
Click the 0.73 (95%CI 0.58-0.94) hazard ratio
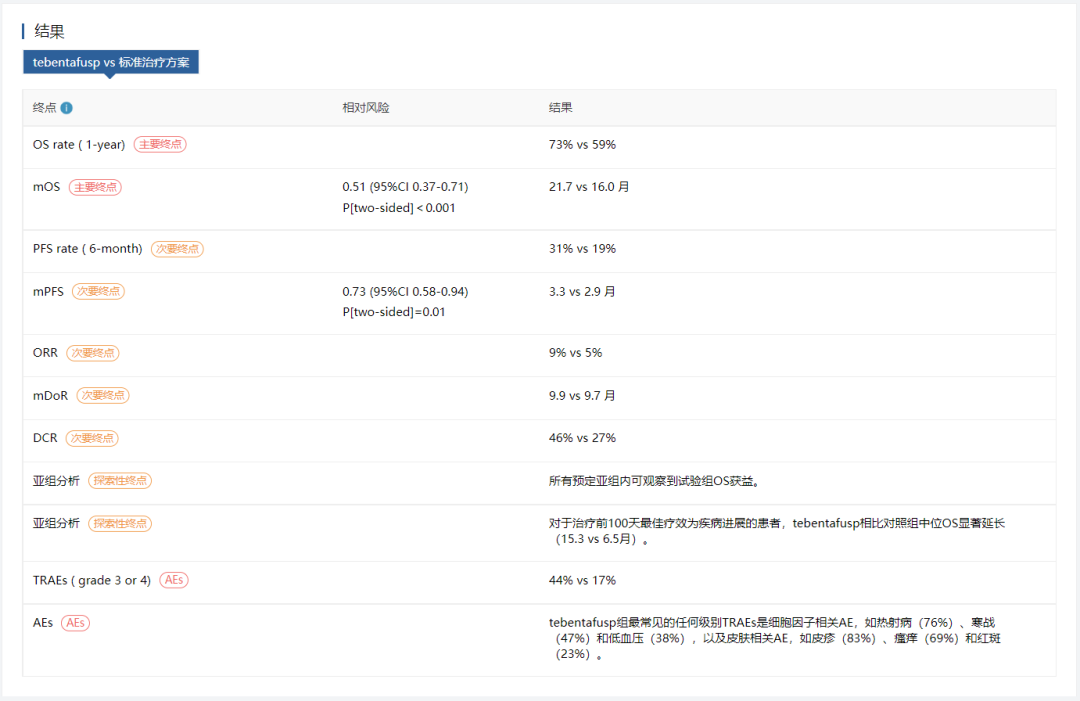pos(405,291)
